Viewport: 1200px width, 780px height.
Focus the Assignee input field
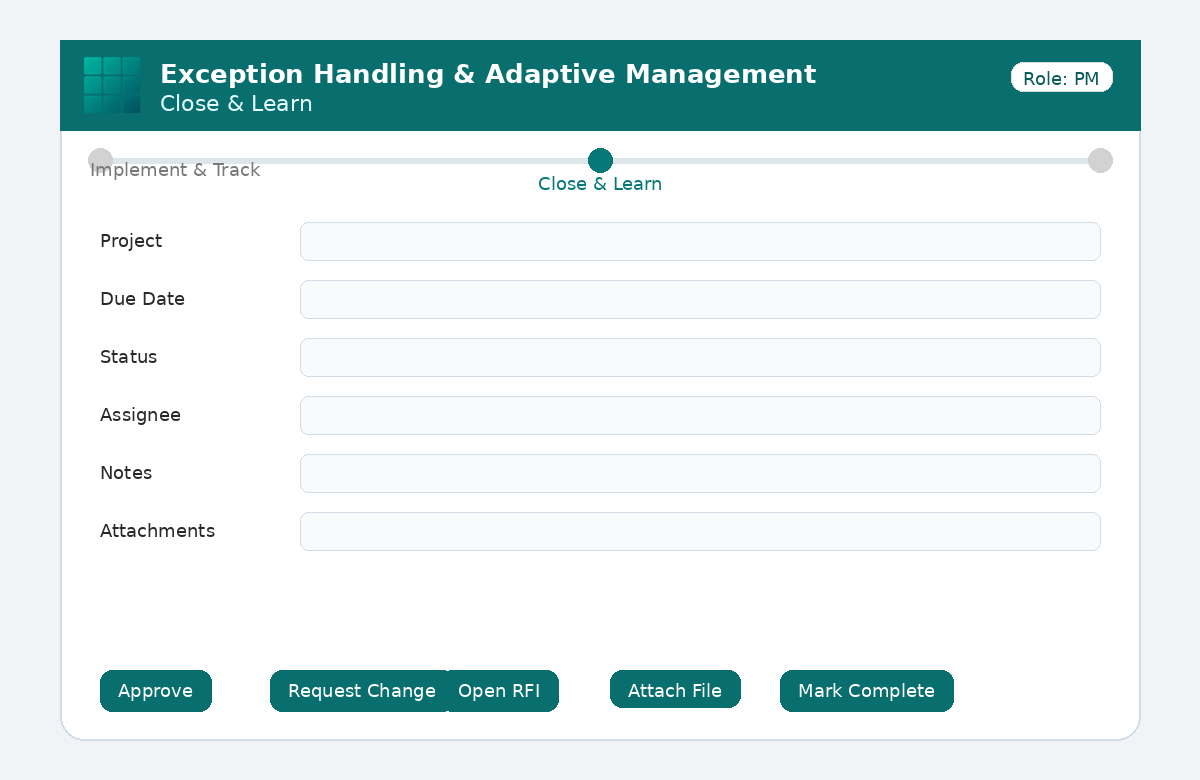point(700,415)
